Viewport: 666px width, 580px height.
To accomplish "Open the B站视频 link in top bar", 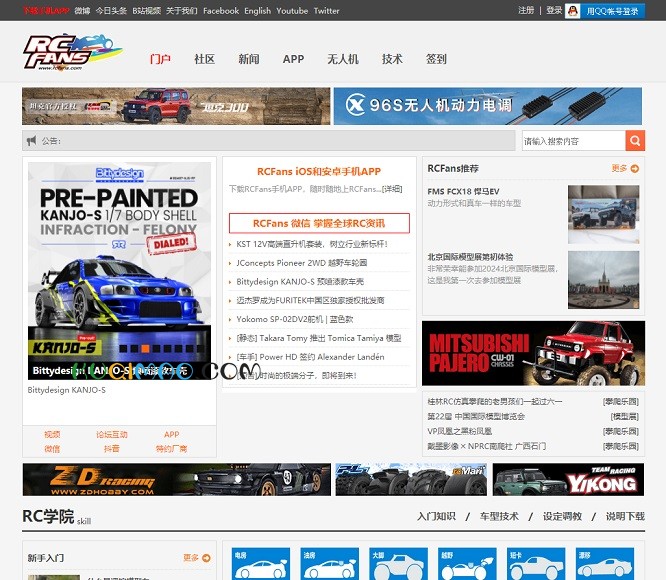I will 147,11.
